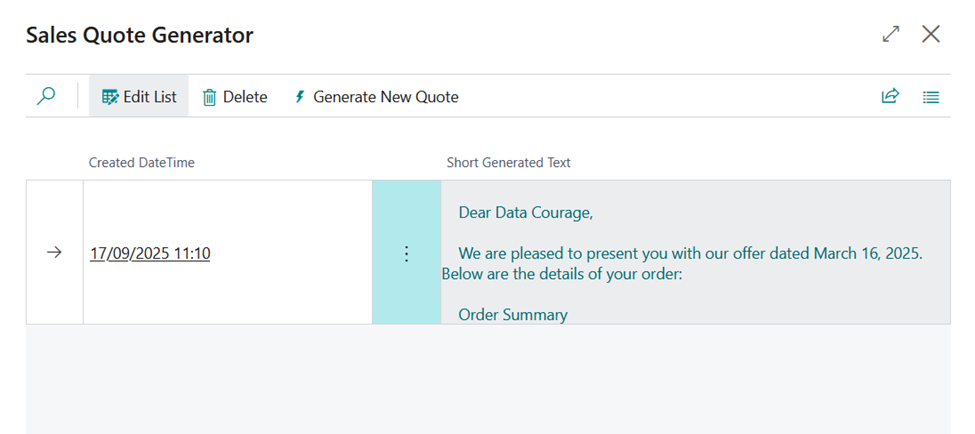975x434 pixels.
Task: Click the offer dated March 16 sentence
Action: coord(690,253)
